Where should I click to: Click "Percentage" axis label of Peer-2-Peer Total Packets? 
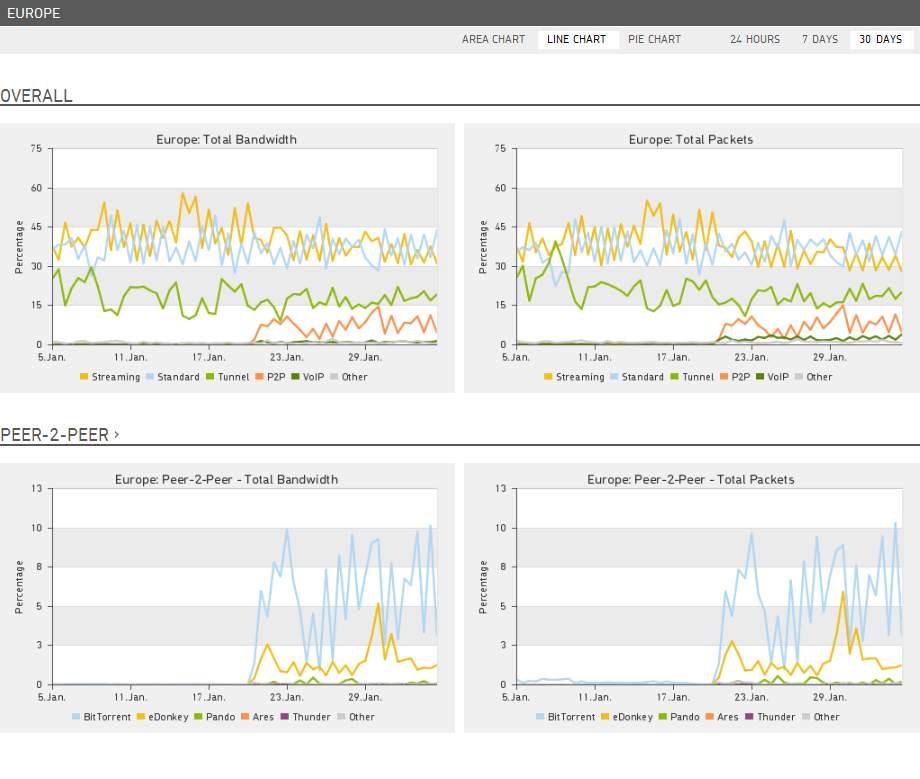(x=483, y=587)
